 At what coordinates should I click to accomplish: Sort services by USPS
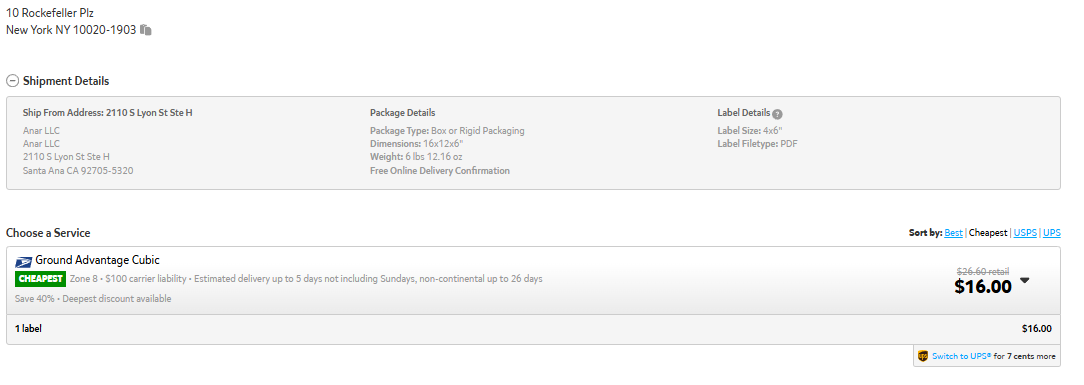(1025, 233)
